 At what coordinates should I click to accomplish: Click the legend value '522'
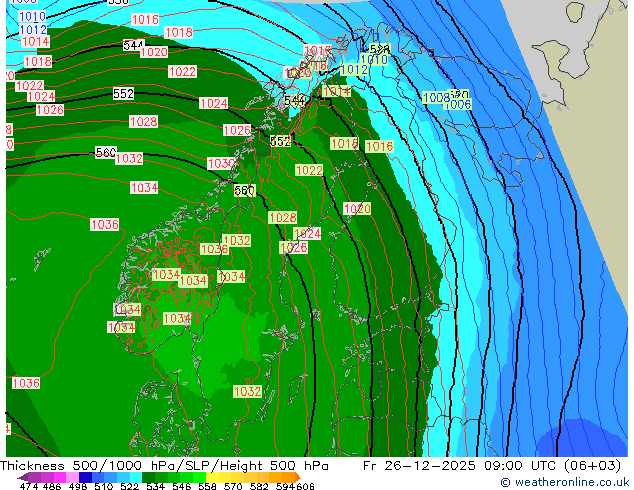pos(129,486)
